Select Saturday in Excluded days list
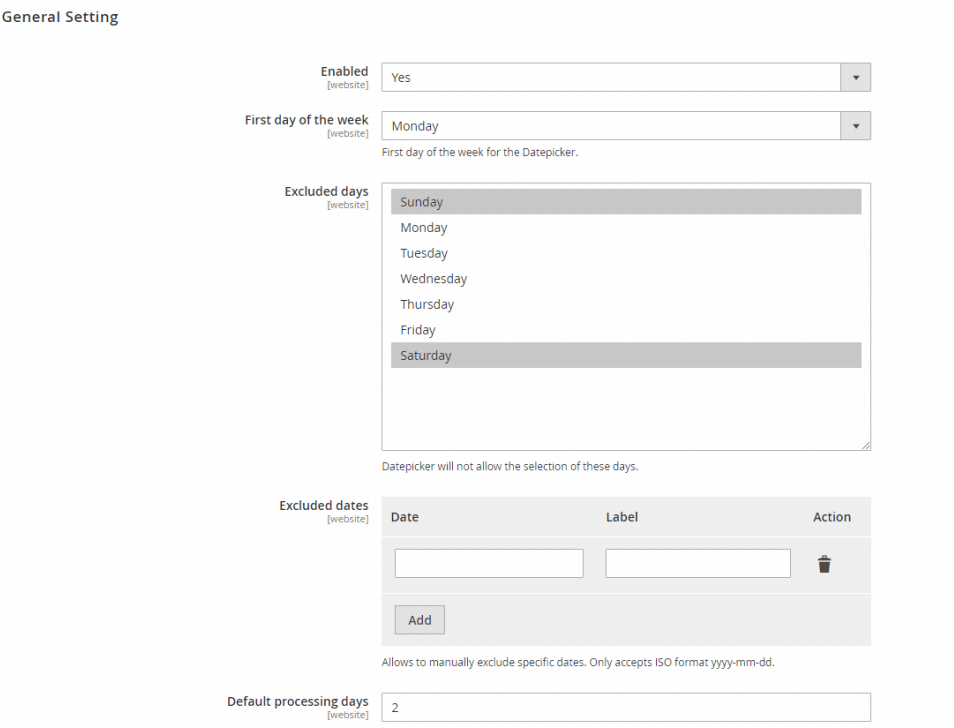Viewport: 954px width, 728px height. pyautogui.click(x=625, y=355)
